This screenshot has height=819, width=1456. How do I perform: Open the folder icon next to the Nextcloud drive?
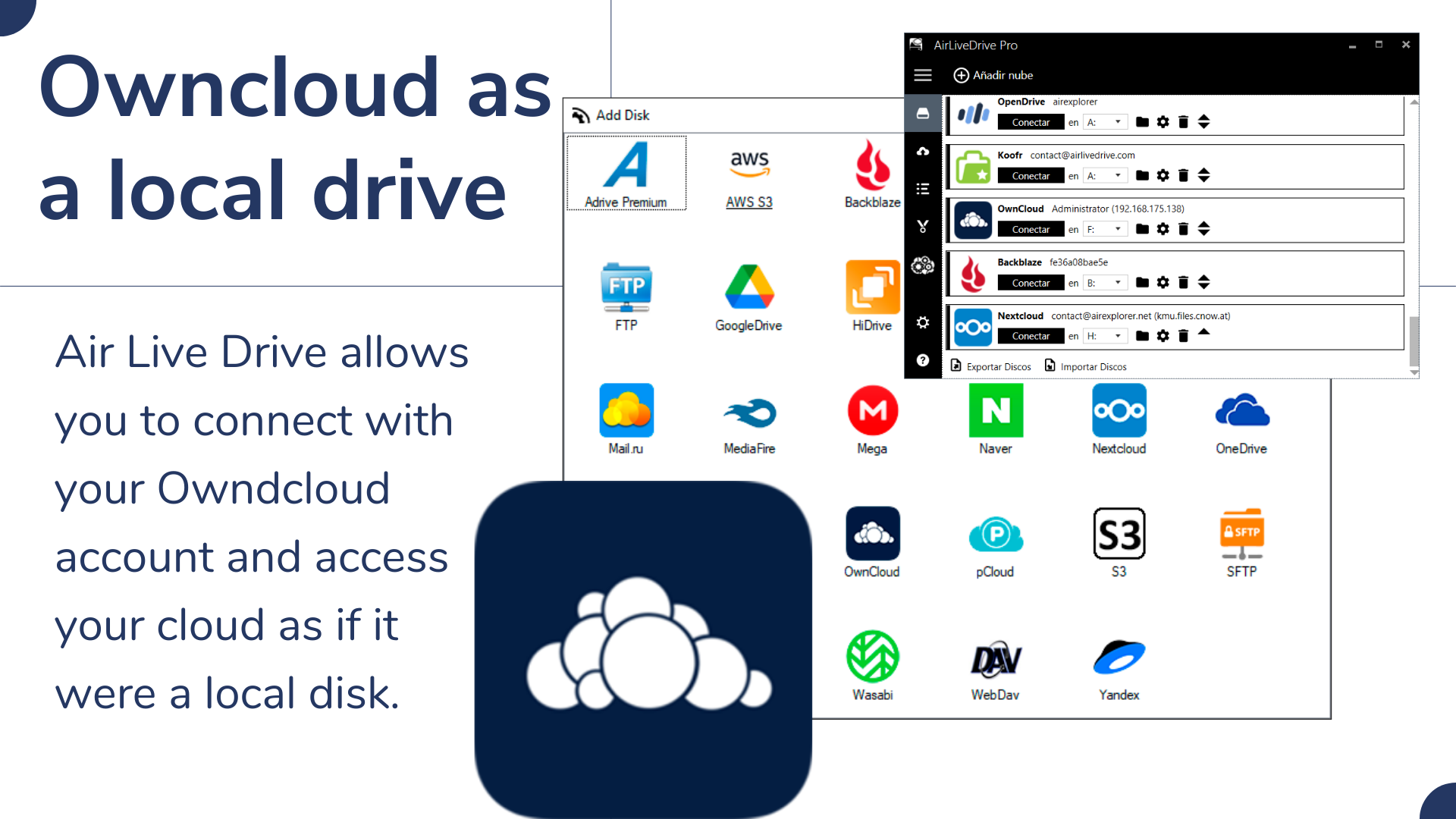click(x=1142, y=335)
